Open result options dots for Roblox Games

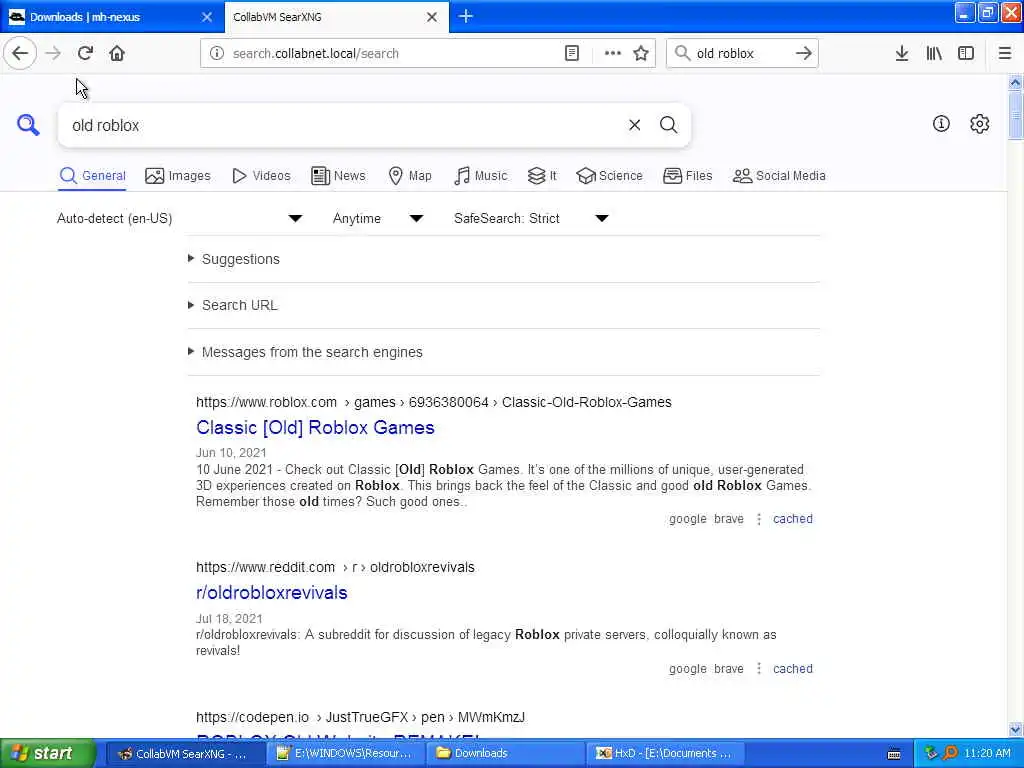pos(759,519)
